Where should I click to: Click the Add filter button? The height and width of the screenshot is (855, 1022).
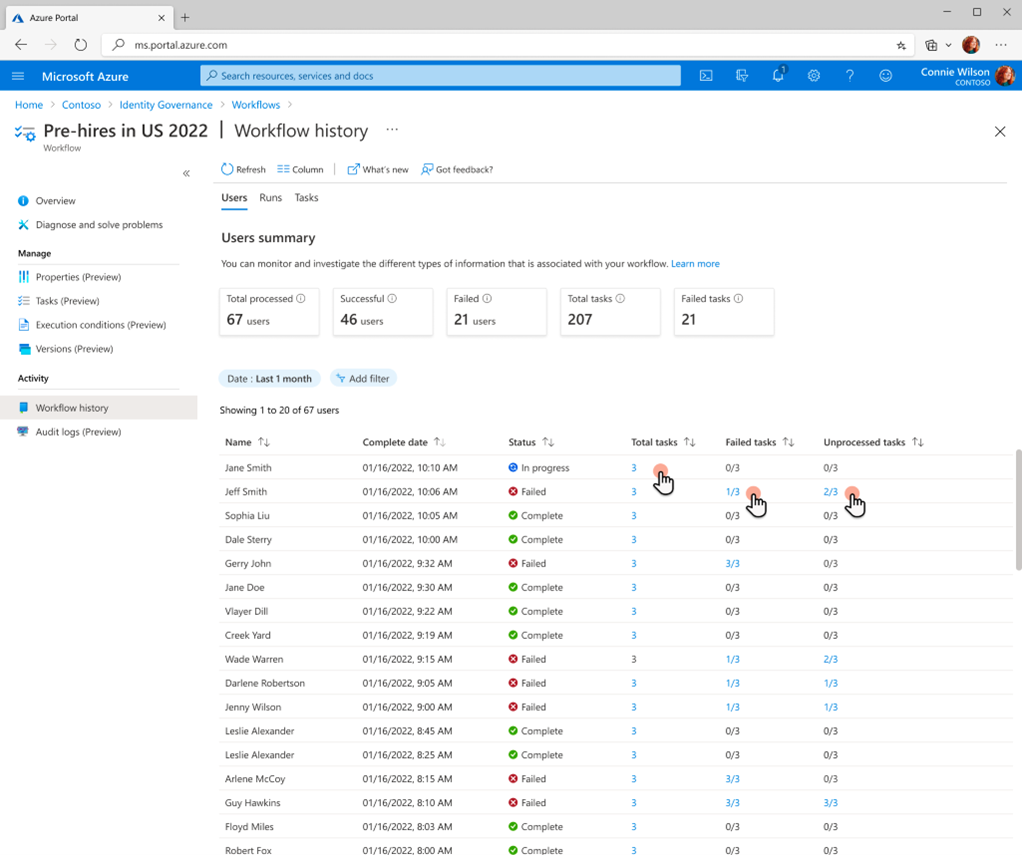click(x=363, y=378)
